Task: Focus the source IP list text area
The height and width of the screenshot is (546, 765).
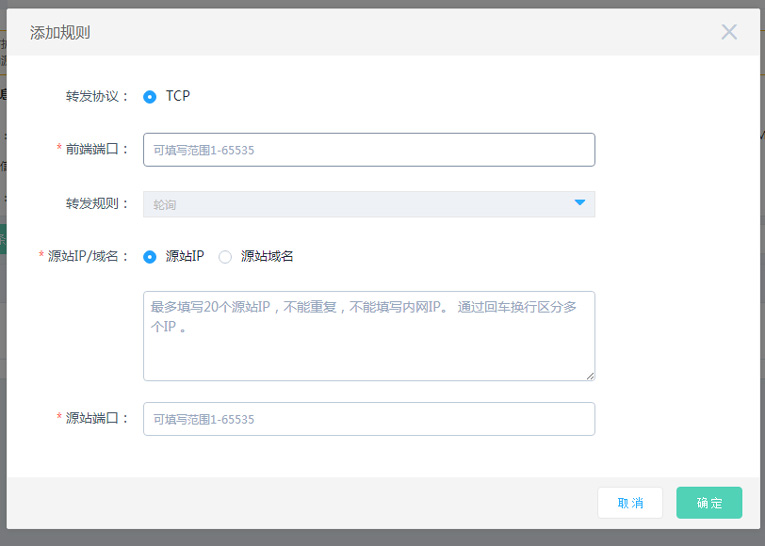Action: [369, 336]
